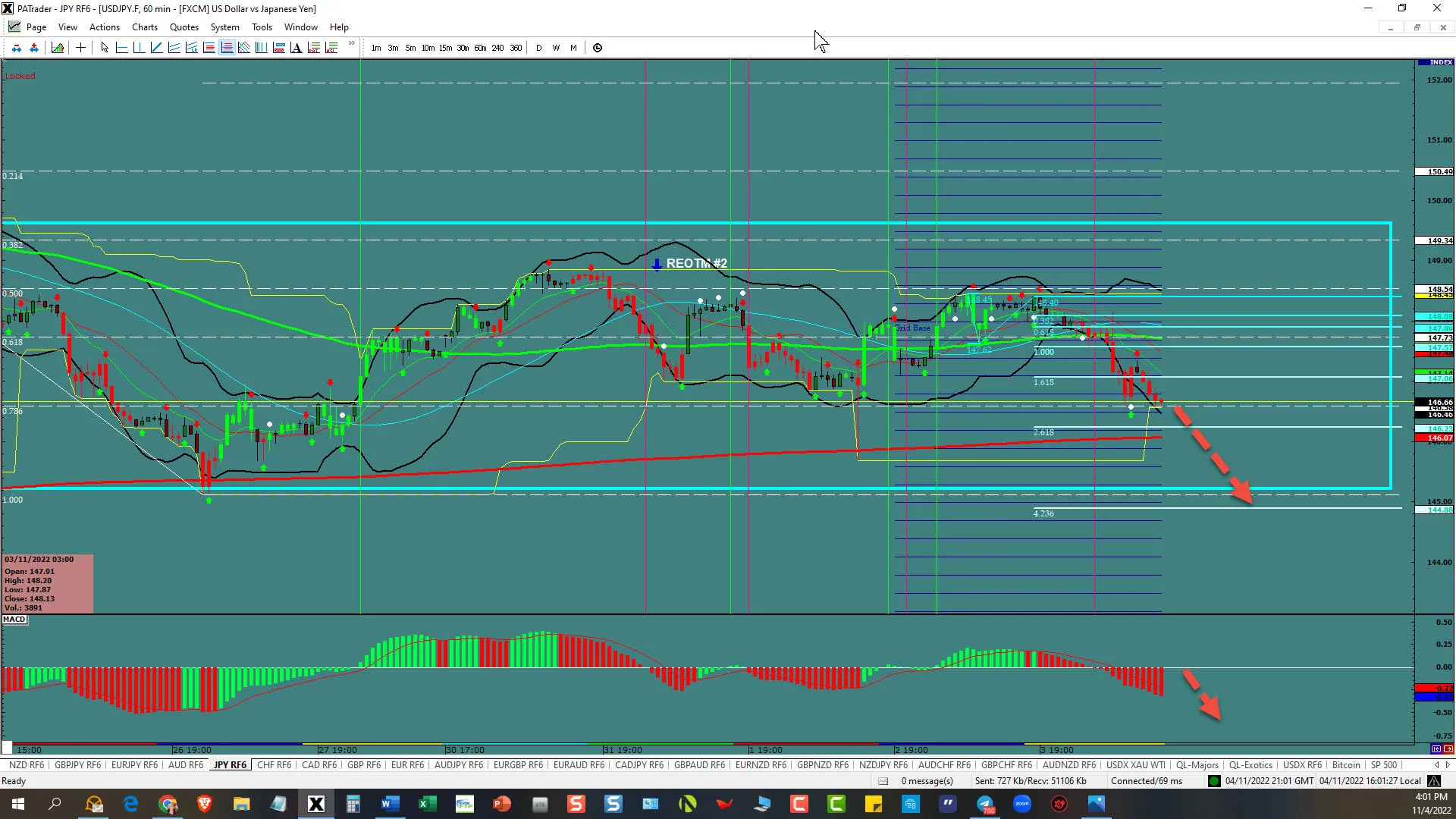This screenshot has height=819, width=1456.
Task: Select the text annotation A tool
Action: [297, 48]
